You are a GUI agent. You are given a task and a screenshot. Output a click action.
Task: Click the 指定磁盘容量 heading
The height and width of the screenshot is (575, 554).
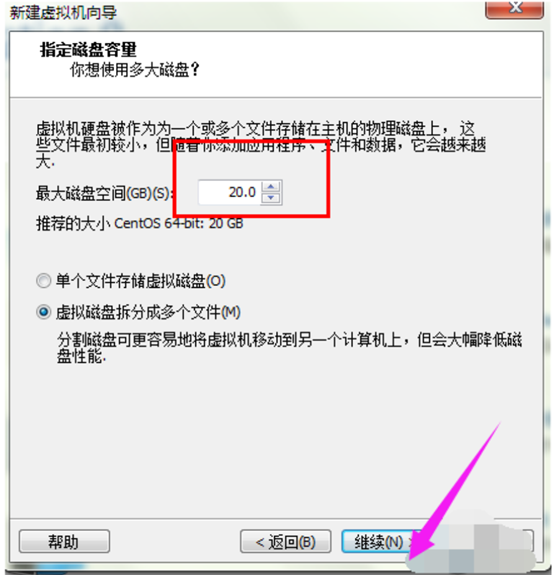coord(88,49)
